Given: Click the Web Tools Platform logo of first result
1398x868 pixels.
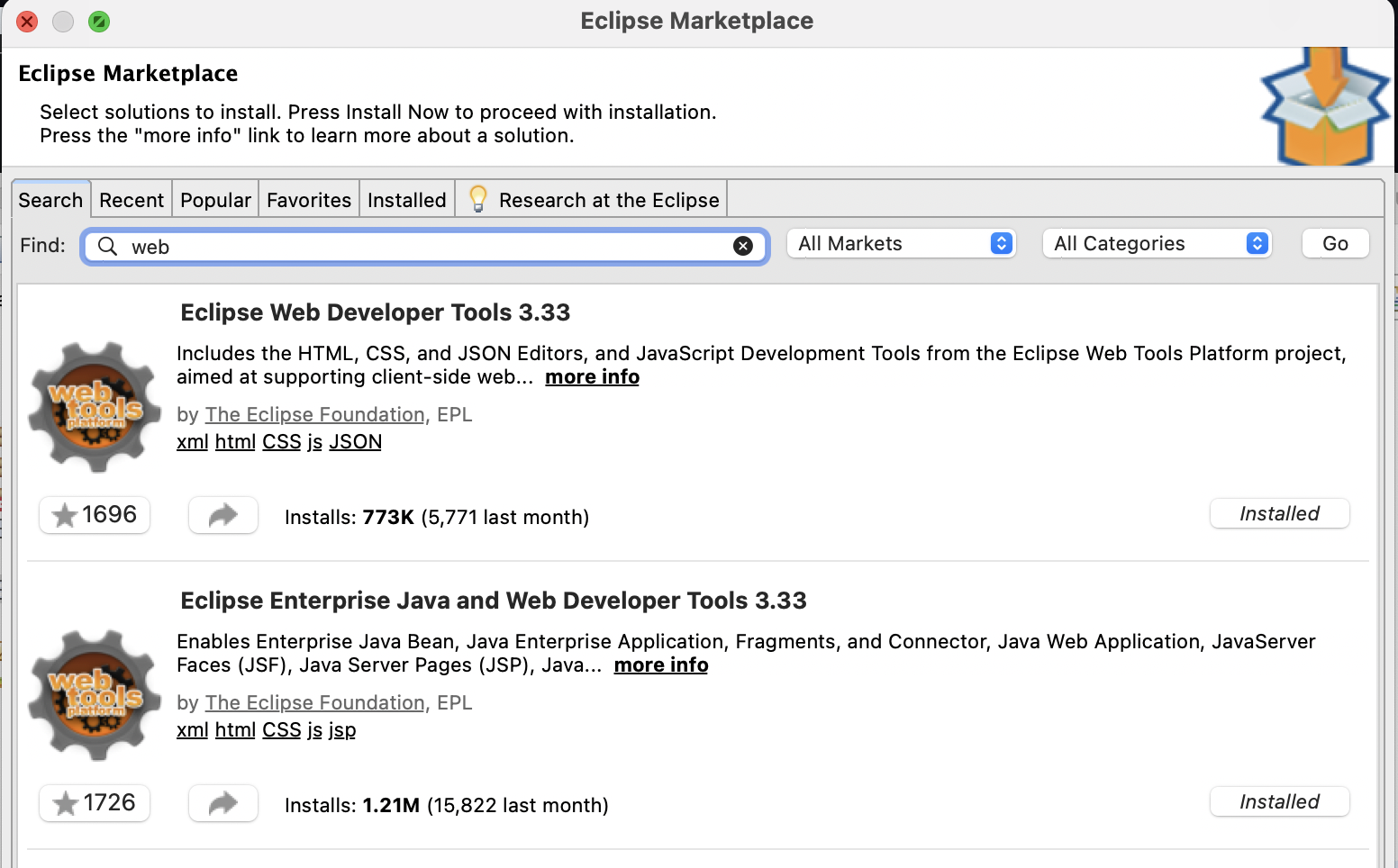Looking at the screenshot, I should (x=95, y=407).
